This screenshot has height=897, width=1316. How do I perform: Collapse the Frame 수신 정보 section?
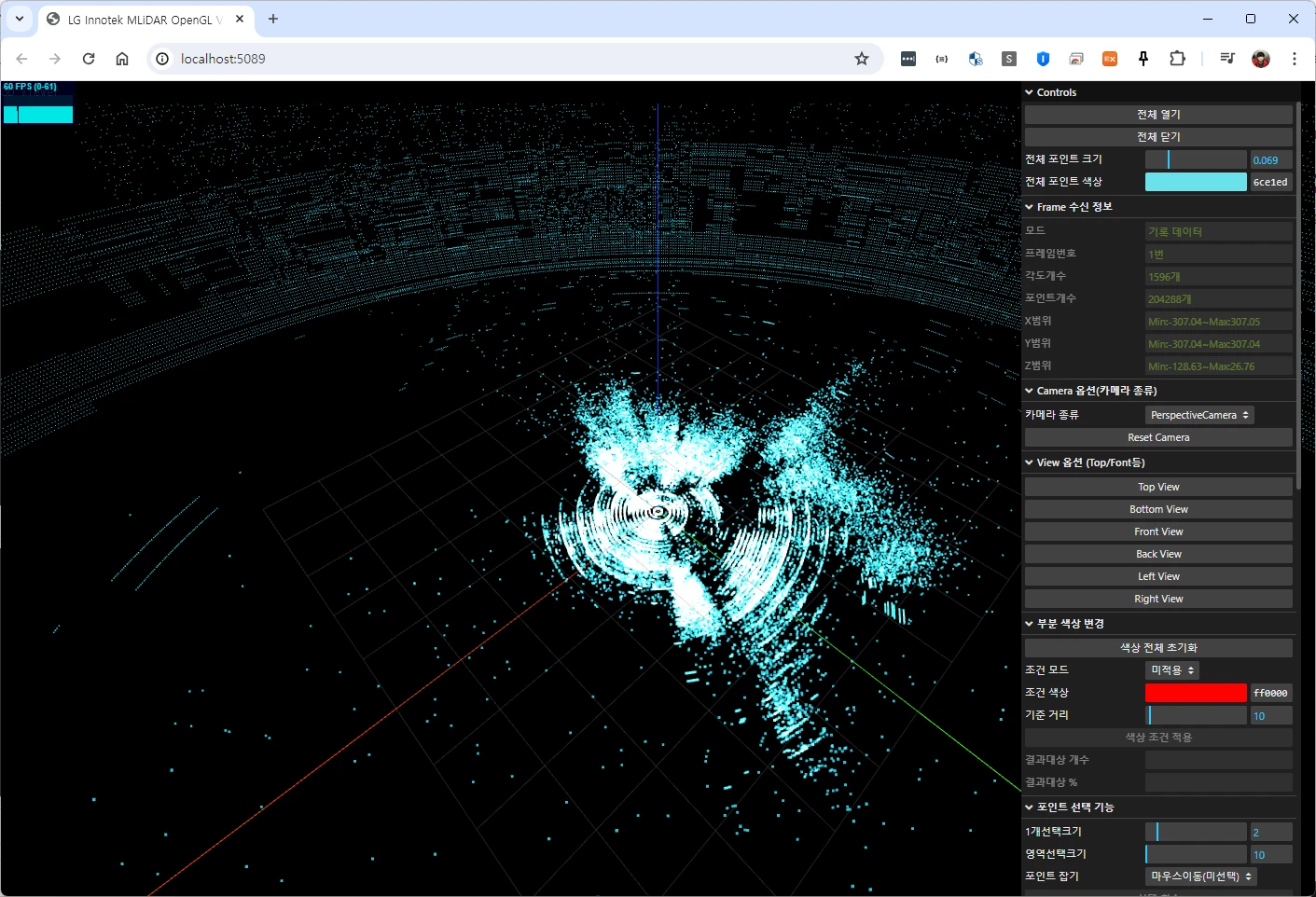click(x=1159, y=207)
